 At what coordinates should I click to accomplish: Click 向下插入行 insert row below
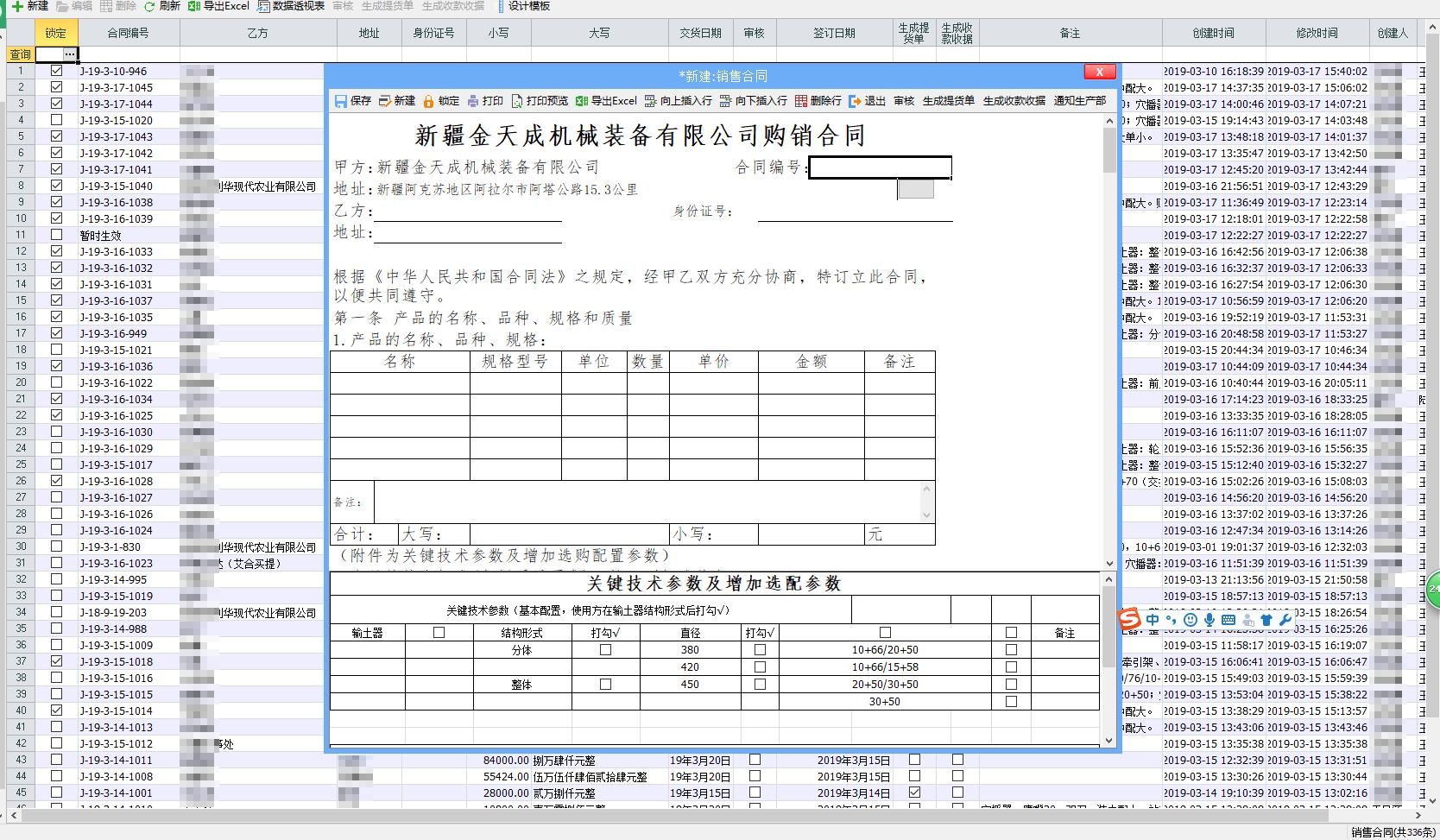754,101
